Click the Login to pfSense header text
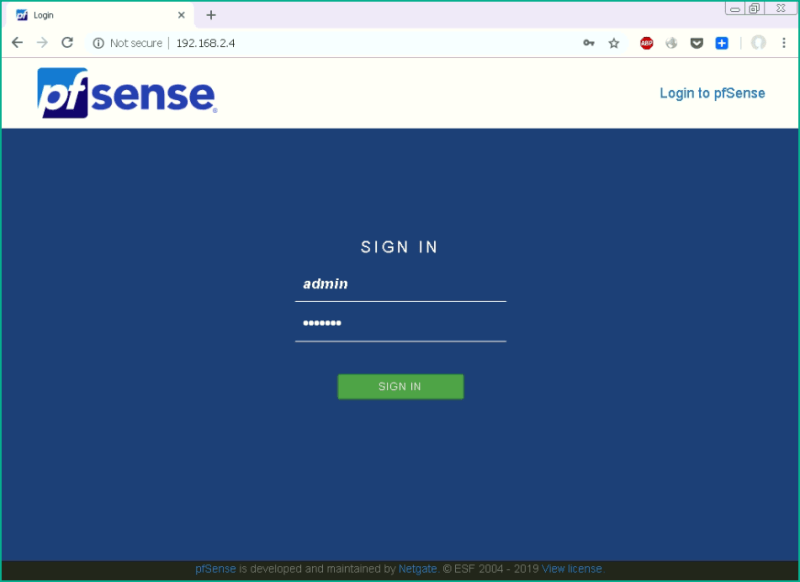Image resolution: width=800 pixels, height=582 pixels. click(712, 93)
